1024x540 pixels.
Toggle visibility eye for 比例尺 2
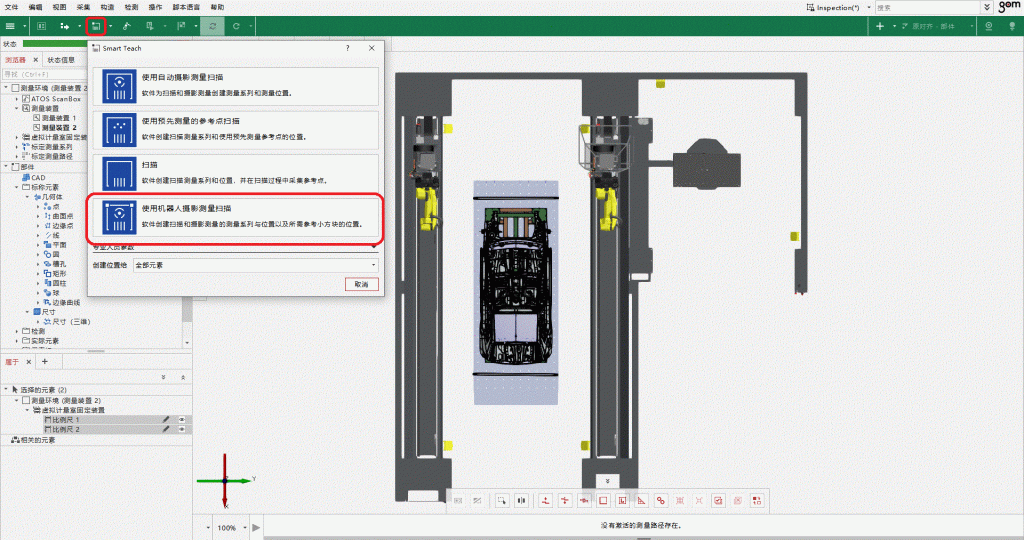tap(182, 429)
